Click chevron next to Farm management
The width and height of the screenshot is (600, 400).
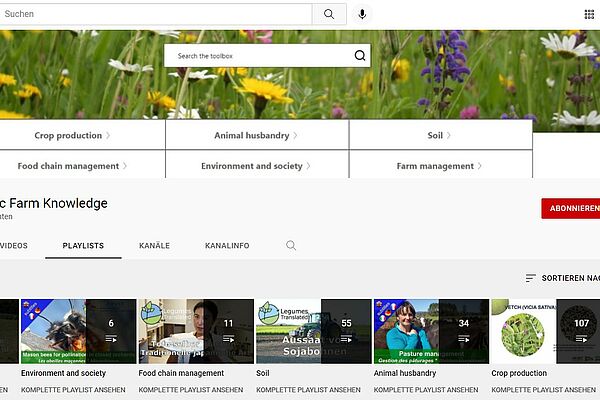click(479, 166)
